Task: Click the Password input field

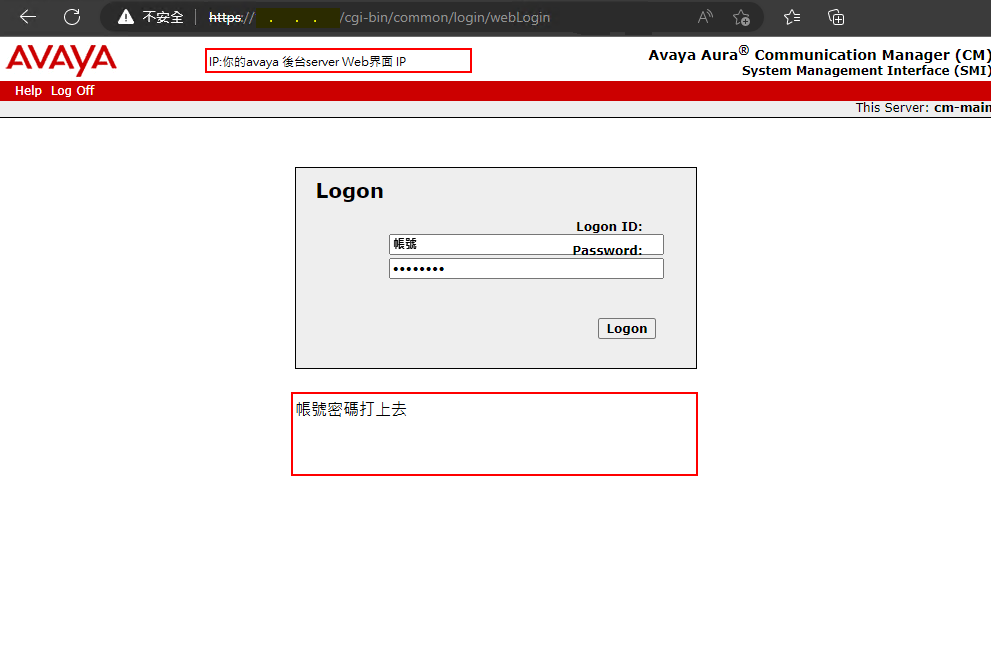Action: pos(526,269)
